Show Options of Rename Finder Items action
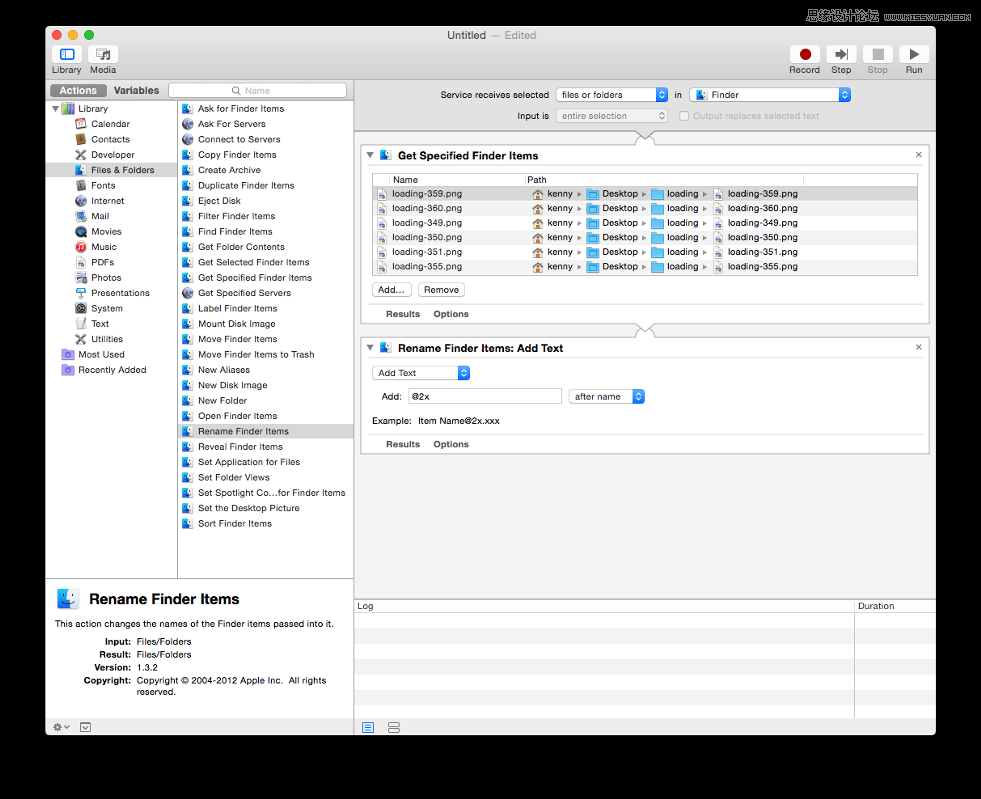This screenshot has width=981, height=799. coord(451,444)
